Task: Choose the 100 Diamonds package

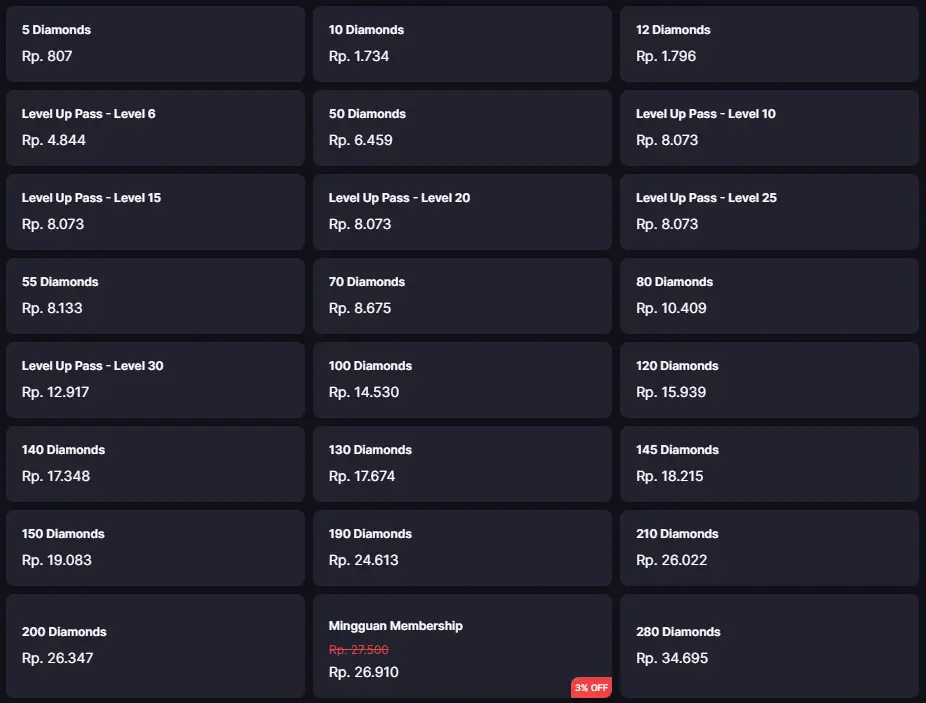Action: [x=462, y=379]
